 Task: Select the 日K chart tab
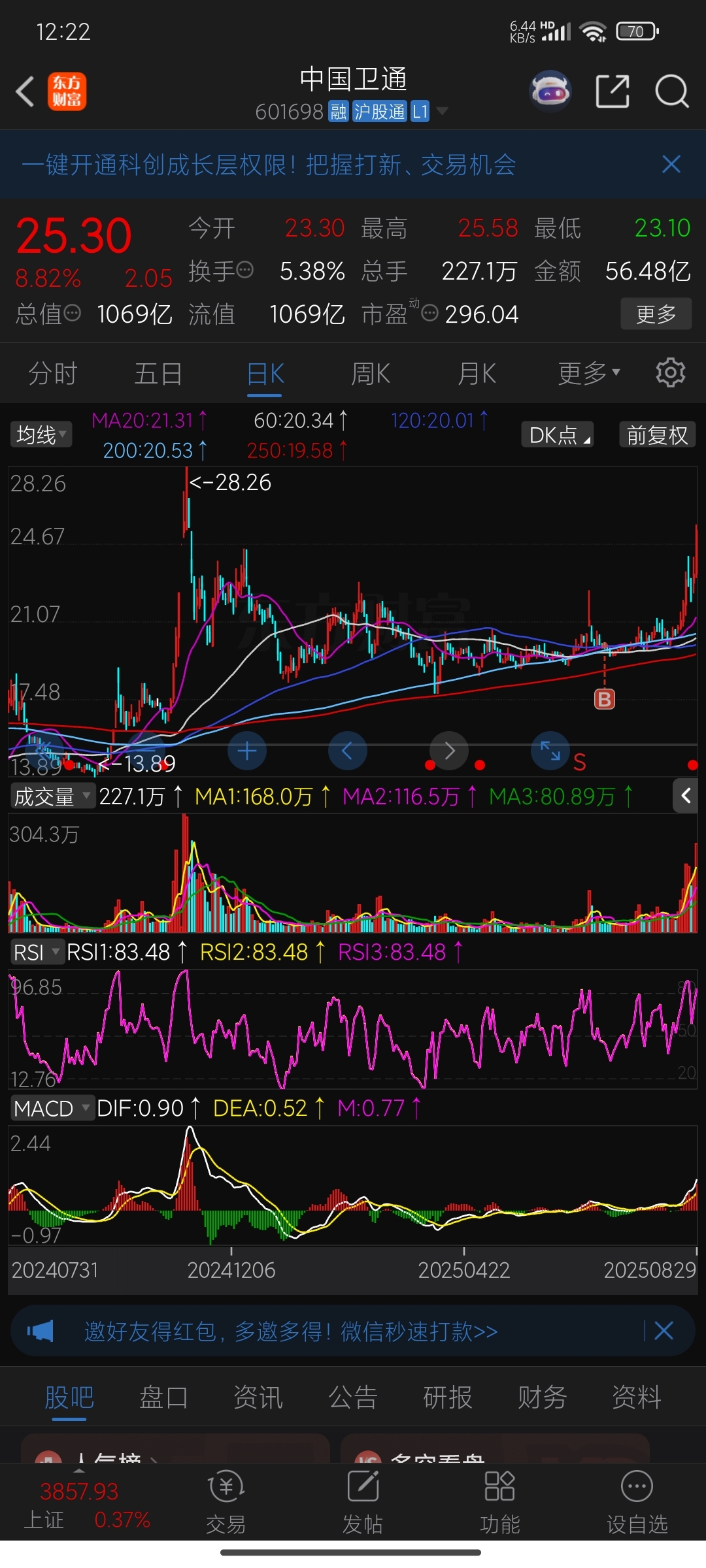coord(265,373)
